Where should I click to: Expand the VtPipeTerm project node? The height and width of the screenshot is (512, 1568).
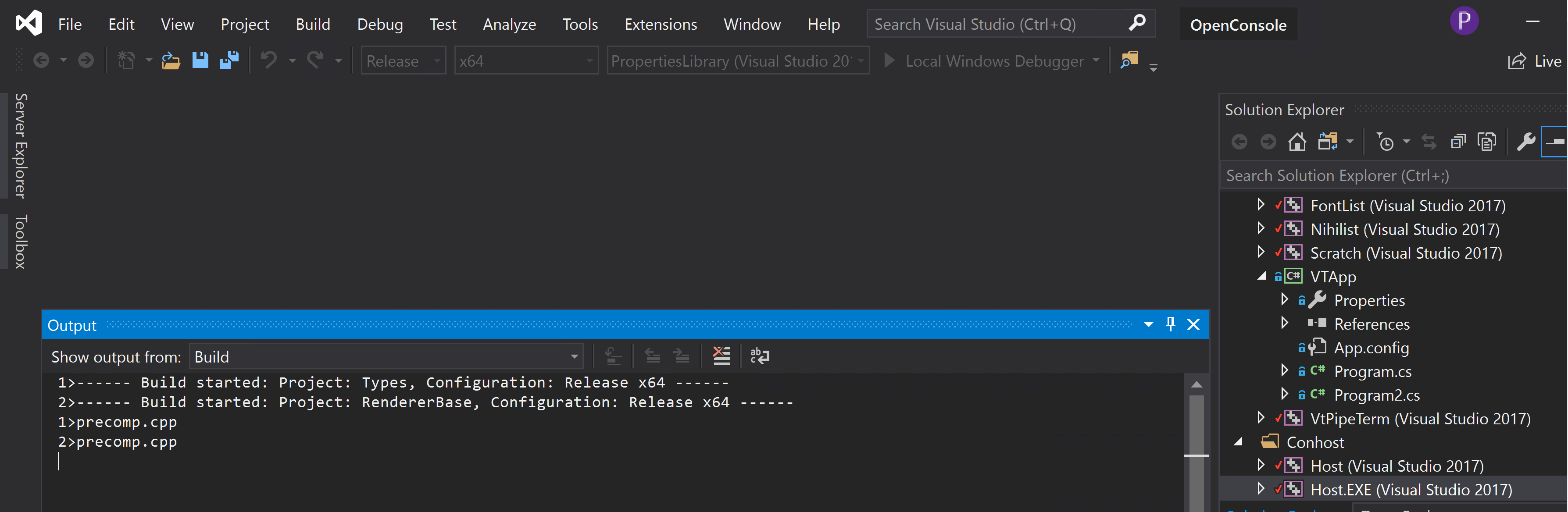click(1261, 418)
